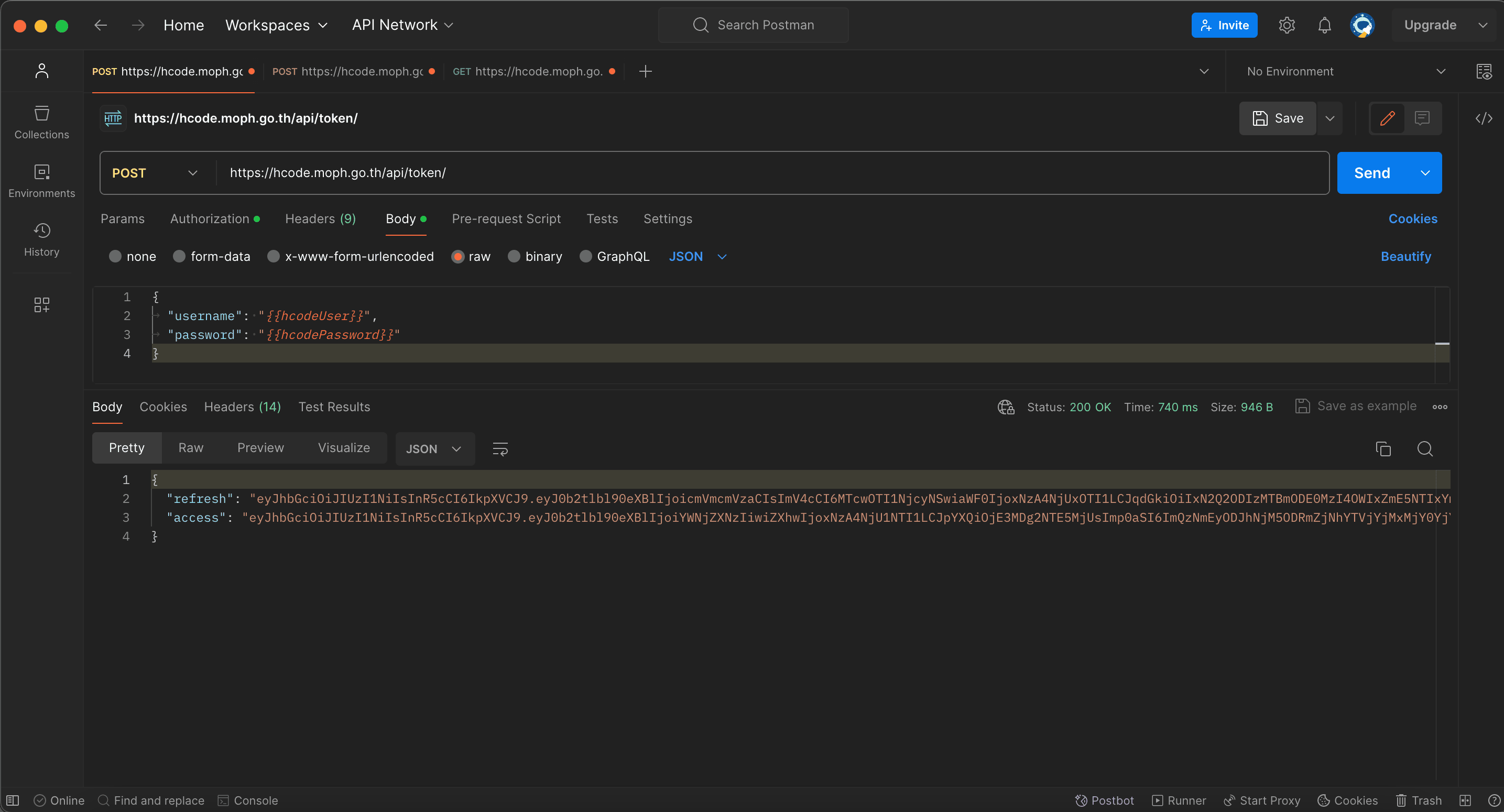The image size is (1504, 812).
Task: Open the JSON body format dropdown
Action: pos(697,256)
